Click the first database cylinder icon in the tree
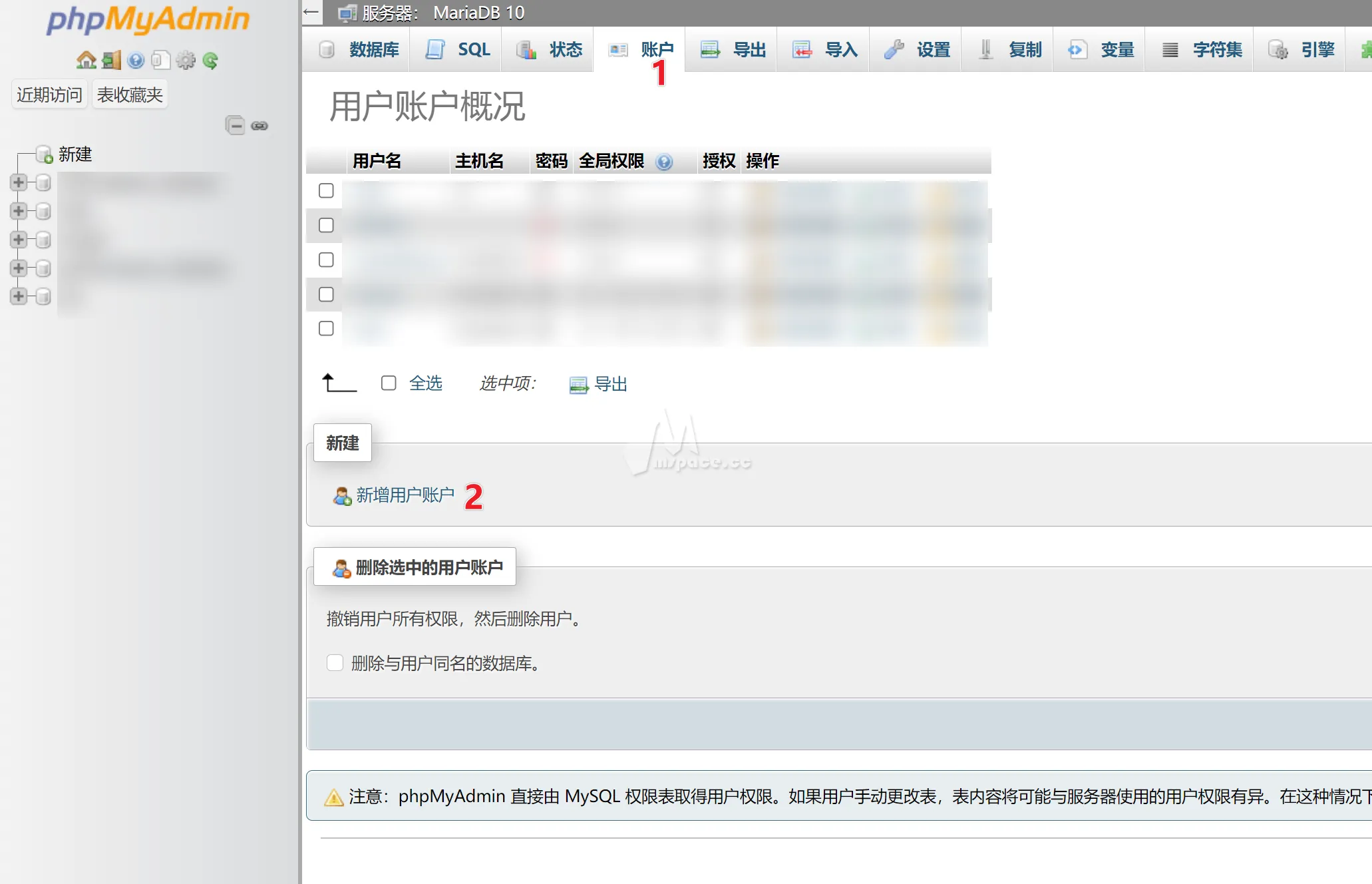This screenshot has width=1372, height=884. [43, 182]
